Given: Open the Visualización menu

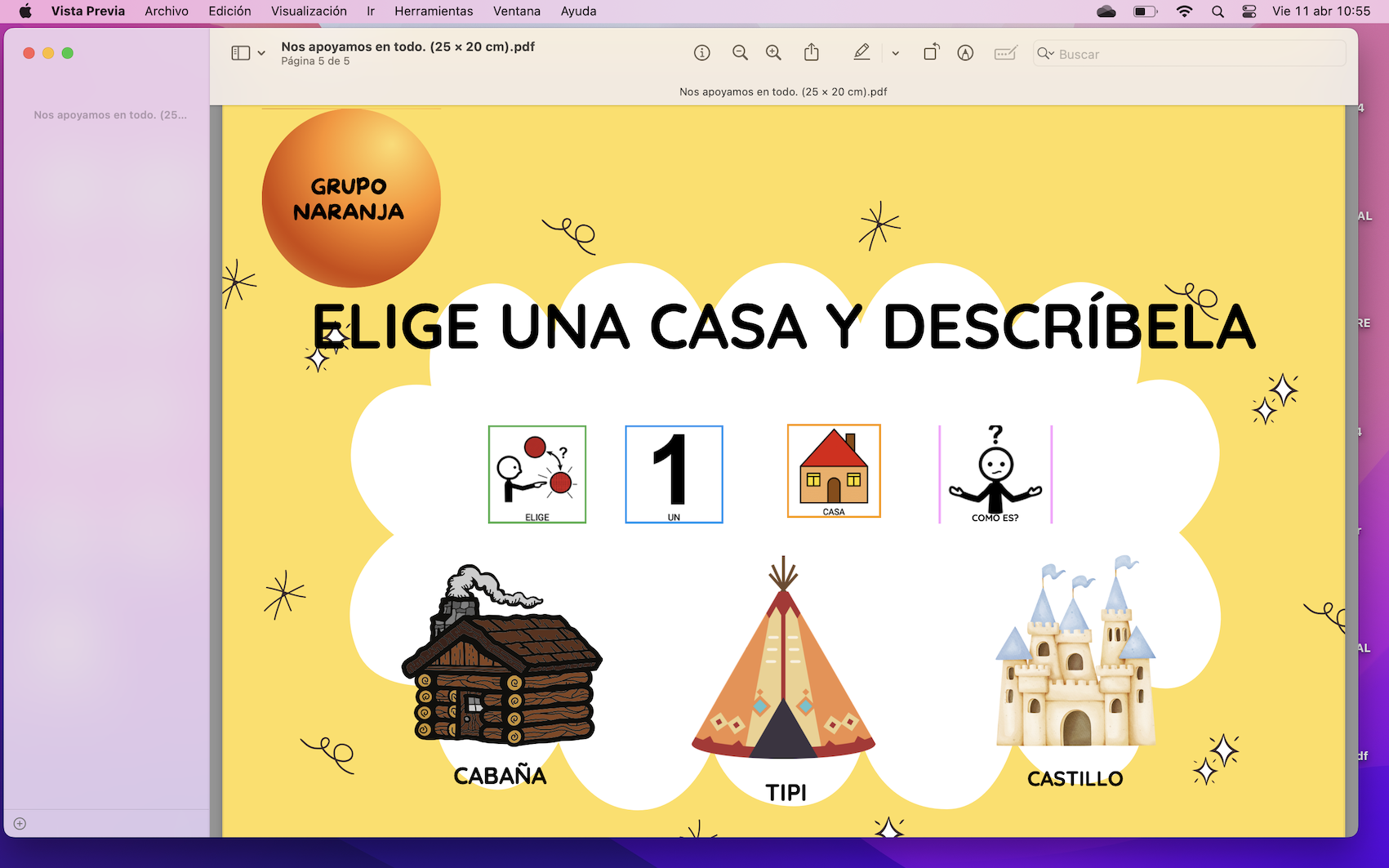Looking at the screenshot, I should (x=309, y=11).
